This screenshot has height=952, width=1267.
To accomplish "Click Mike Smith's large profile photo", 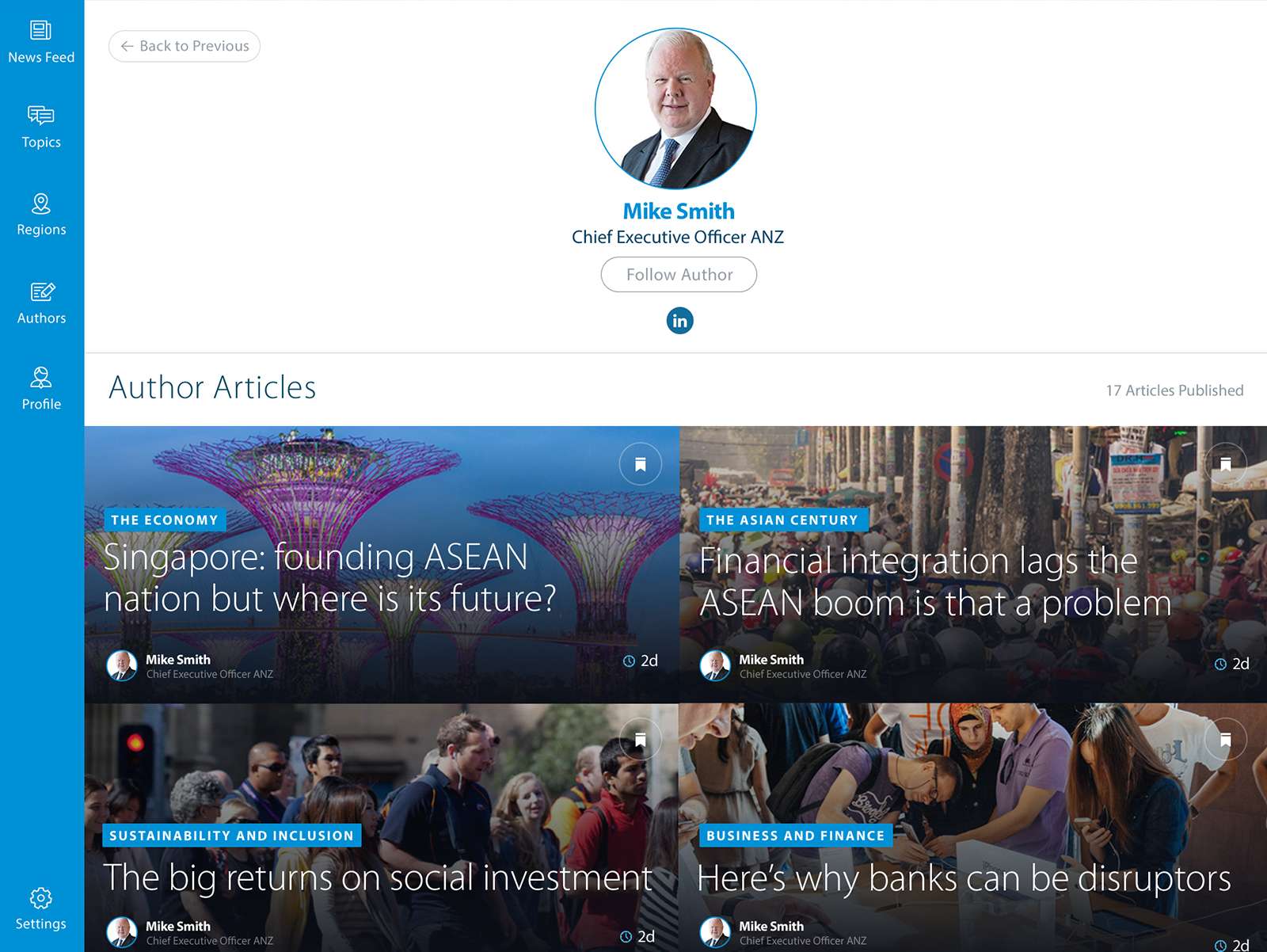I will click(x=675, y=109).
